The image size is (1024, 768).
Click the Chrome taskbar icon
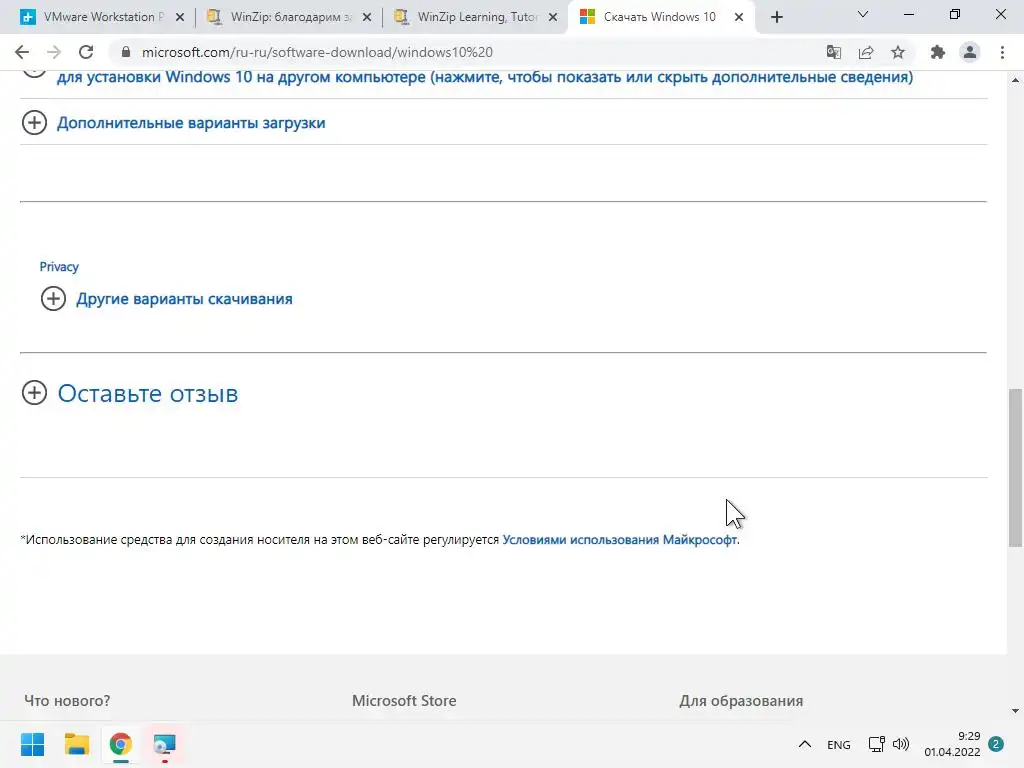coord(121,744)
